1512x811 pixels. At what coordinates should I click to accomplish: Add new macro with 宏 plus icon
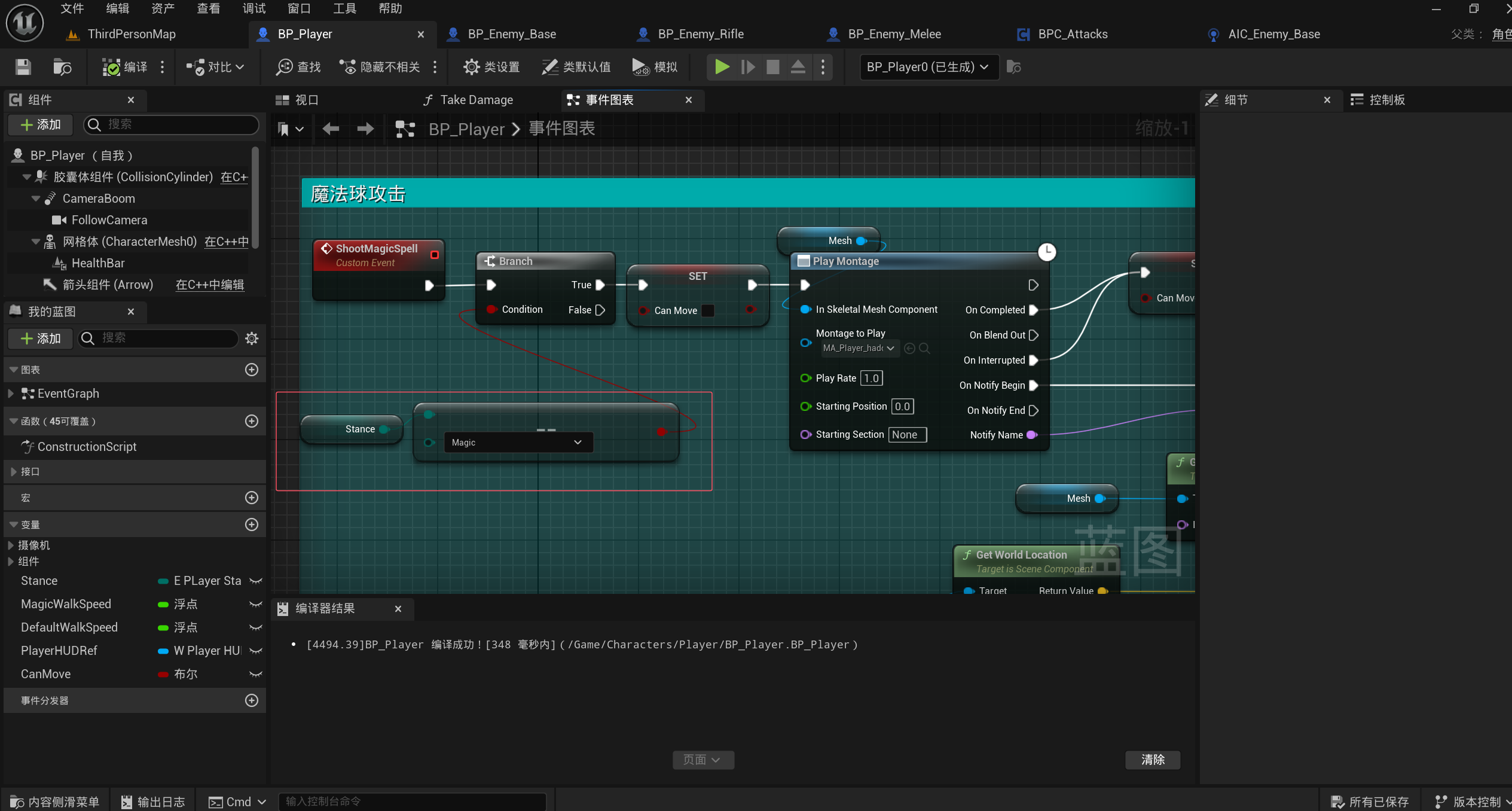[252, 498]
